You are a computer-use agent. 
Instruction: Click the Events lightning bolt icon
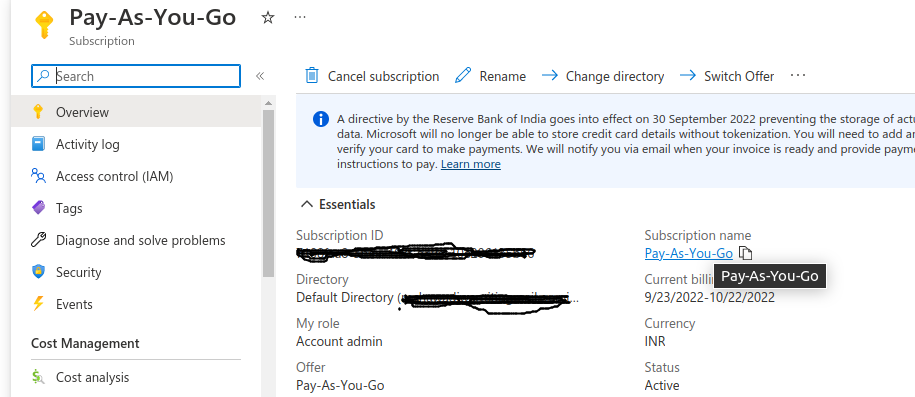click(x=39, y=304)
